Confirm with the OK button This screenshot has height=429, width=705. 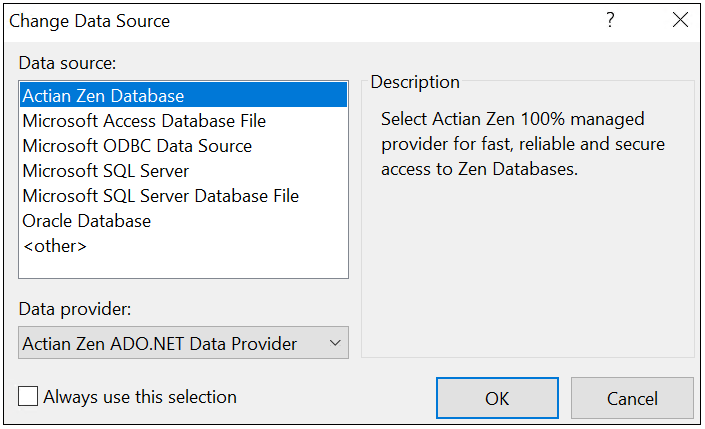click(x=497, y=398)
